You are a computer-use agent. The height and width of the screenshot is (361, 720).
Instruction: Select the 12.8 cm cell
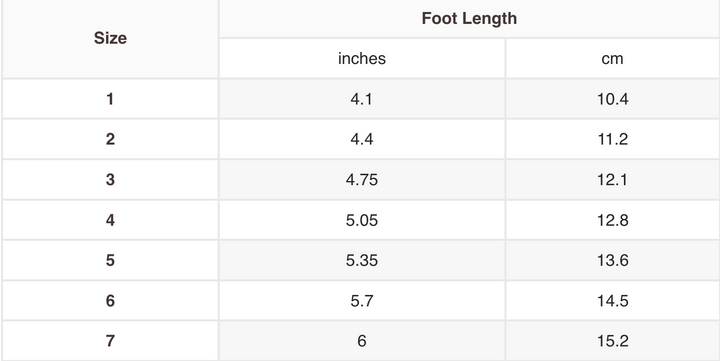coord(613,220)
